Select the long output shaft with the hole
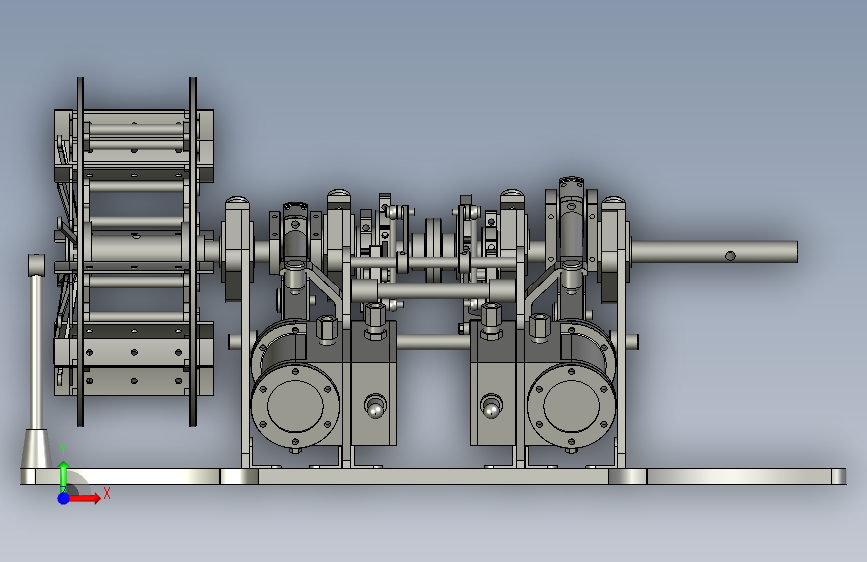This screenshot has width=867, height=562. (x=714, y=252)
